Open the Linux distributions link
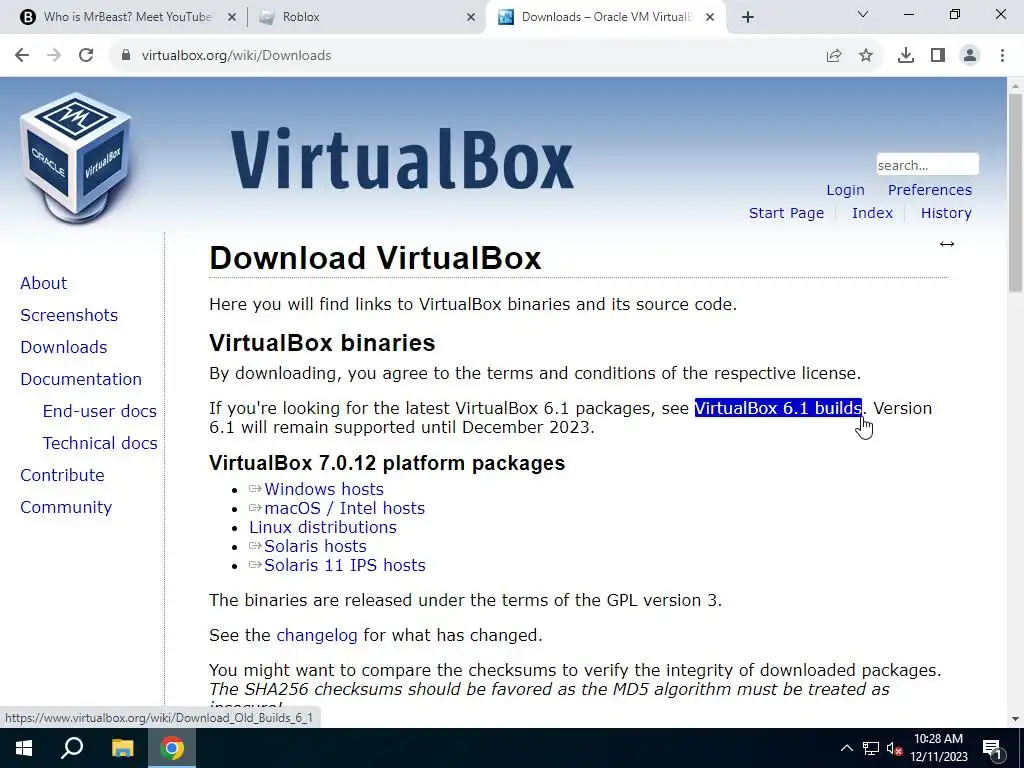This screenshot has height=768, width=1024. 323,527
